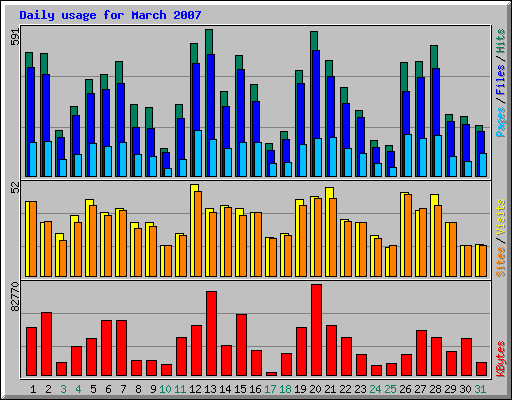Click the 'KBytes' legend label
This screenshot has height=400, width=512.
tap(501, 359)
